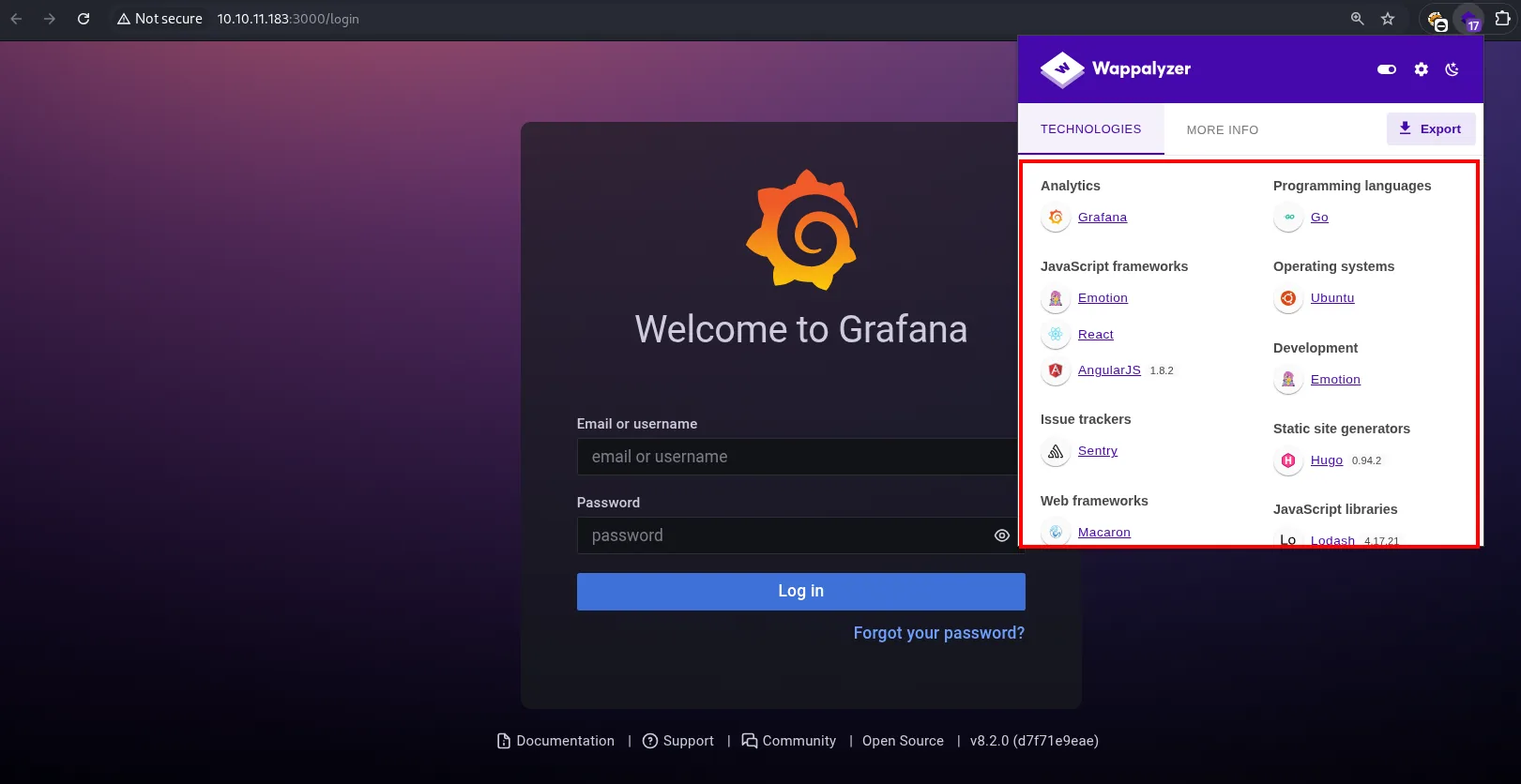Open the React link

(1096, 335)
